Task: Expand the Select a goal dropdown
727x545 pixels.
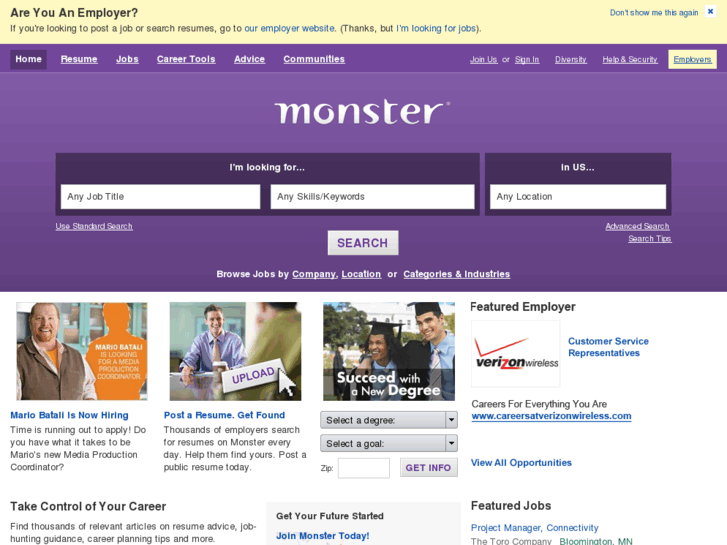Action: coord(389,443)
